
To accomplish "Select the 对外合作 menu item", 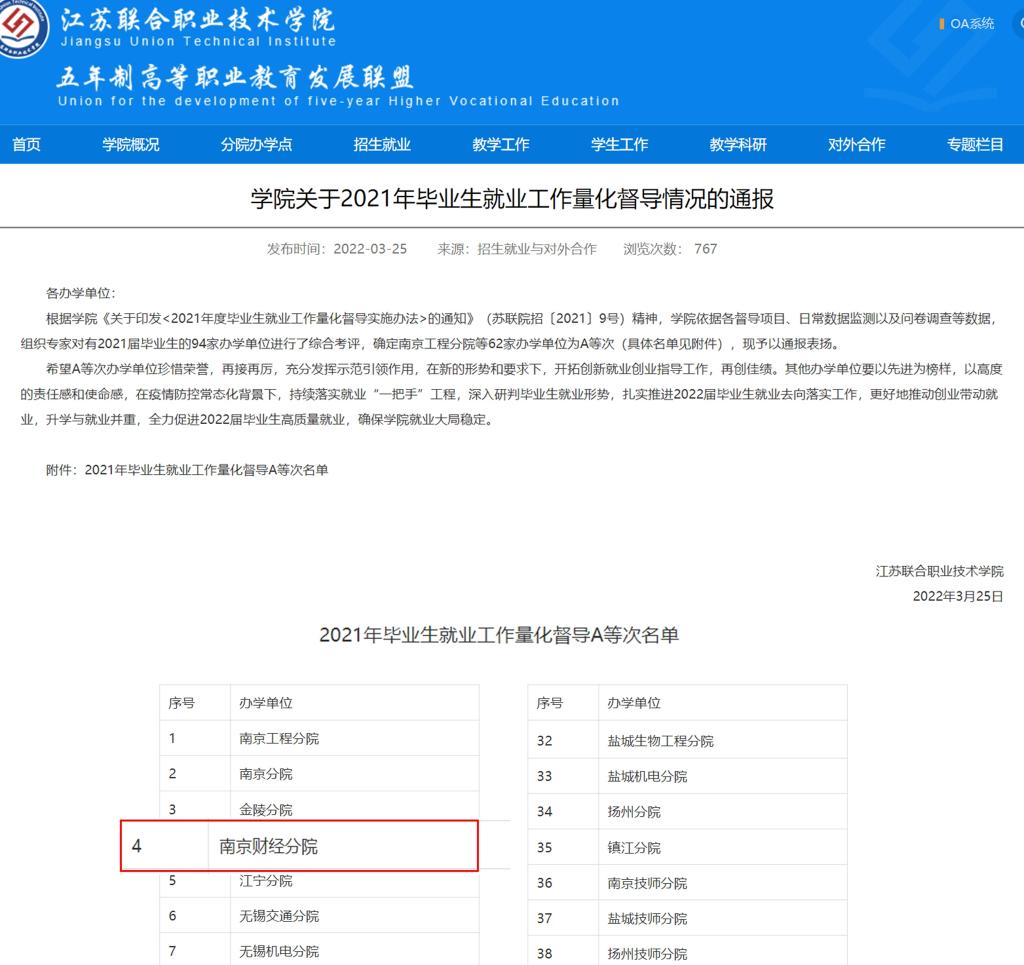I will (x=857, y=145).
